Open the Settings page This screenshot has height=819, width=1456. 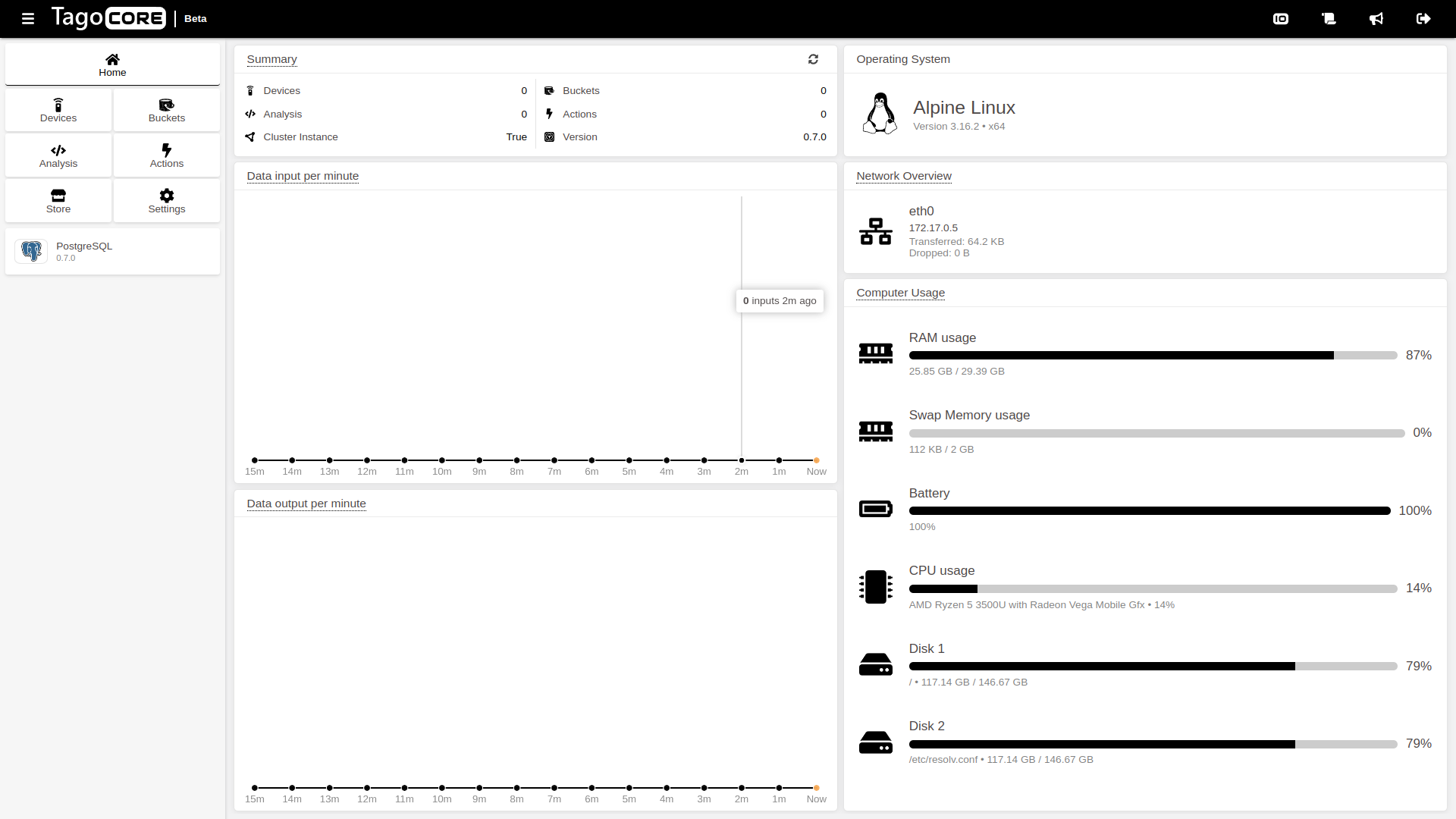click(167, 201)
